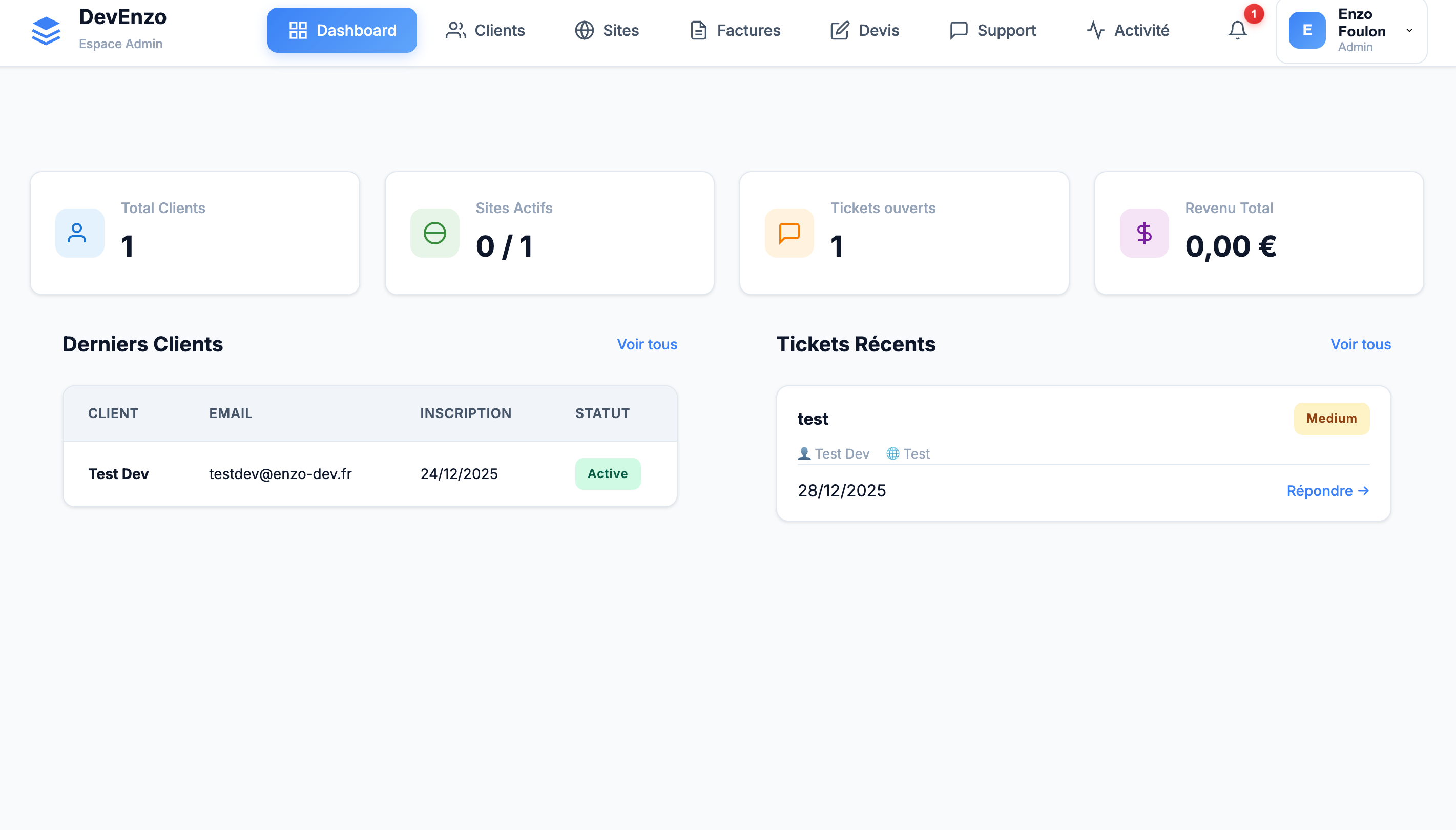Click the Voir tous link for Tickets Récents

pos(1360,344)
